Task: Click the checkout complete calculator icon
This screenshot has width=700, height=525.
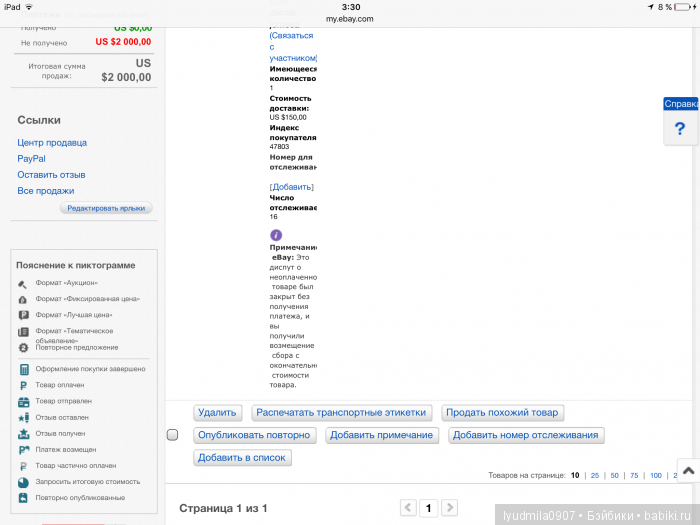Action: tap(23, 369)
